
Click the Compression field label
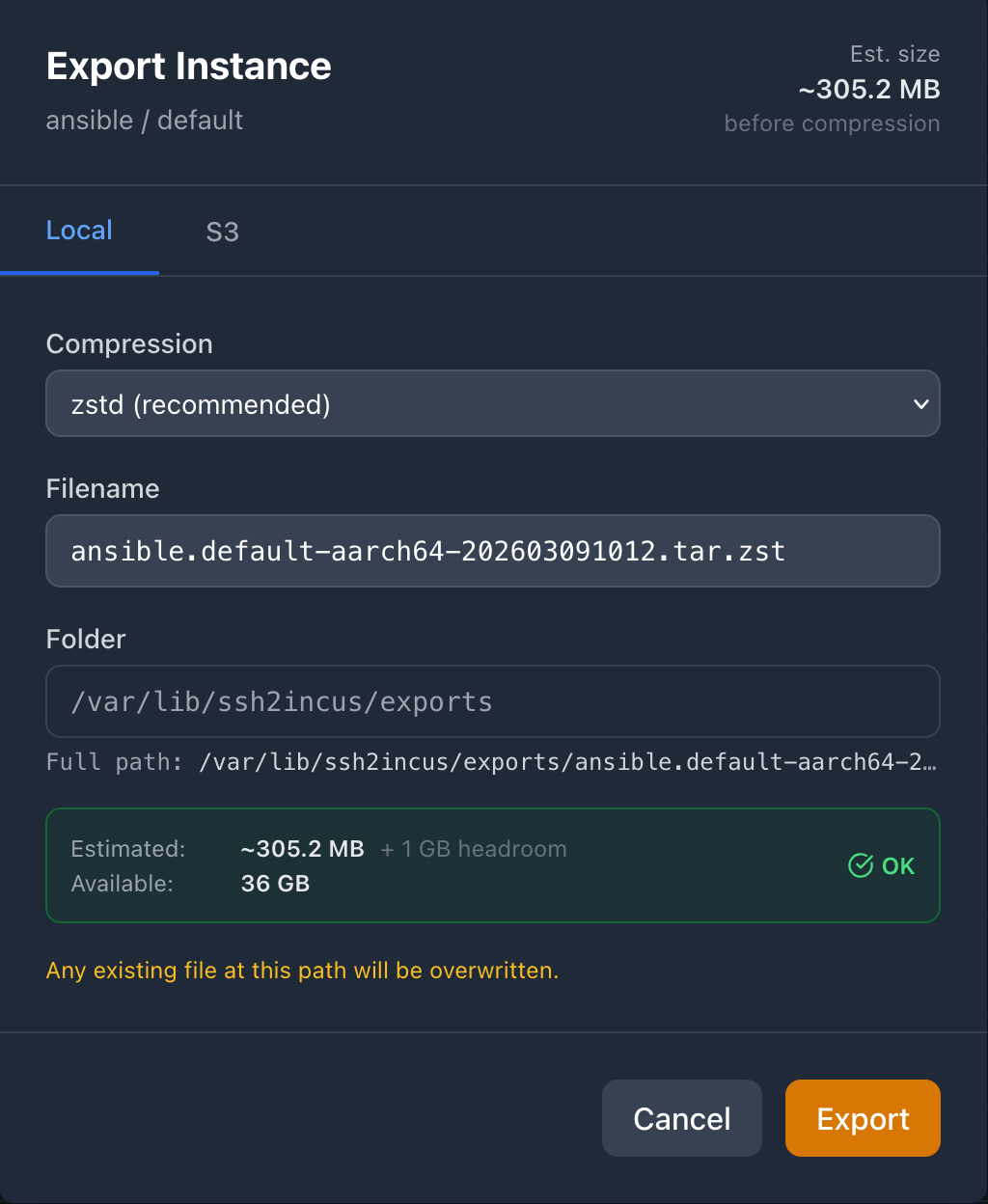point(129,344)
